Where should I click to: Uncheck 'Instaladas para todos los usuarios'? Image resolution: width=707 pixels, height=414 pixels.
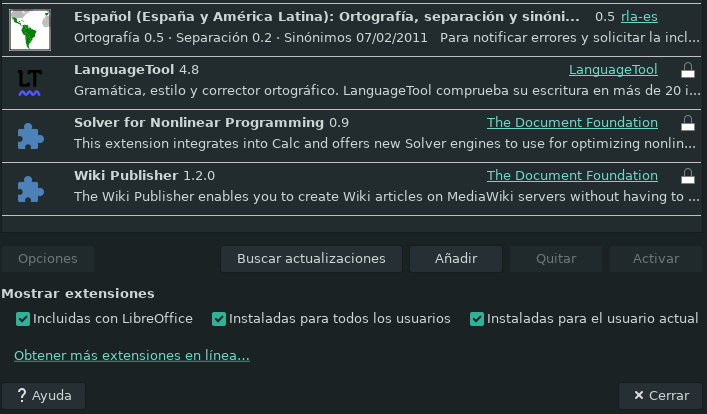[219, 319]
